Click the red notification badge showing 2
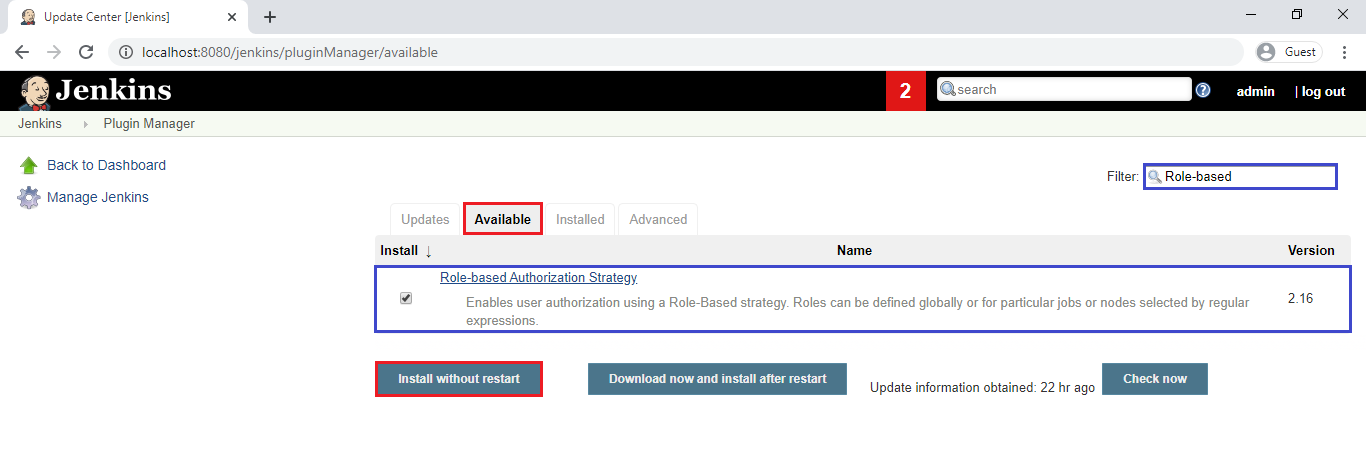1366x472 pixels. coord(906,91)
